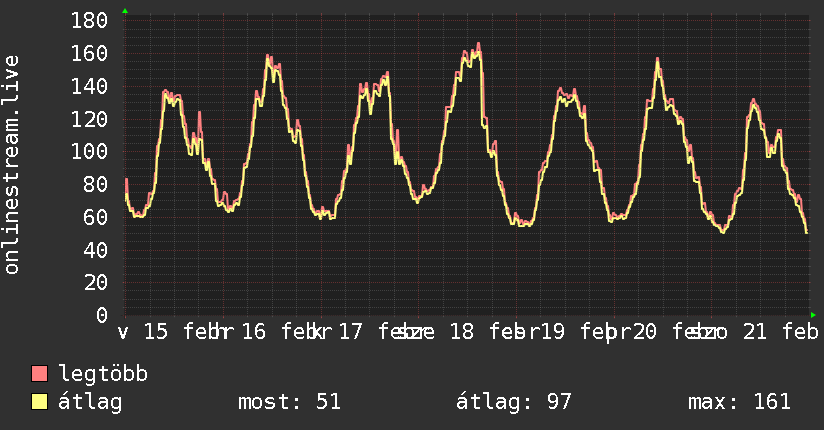Click the 140 y-axis label
The height and width of the screenshot is (430, 824).
click(x=89, y=86)
